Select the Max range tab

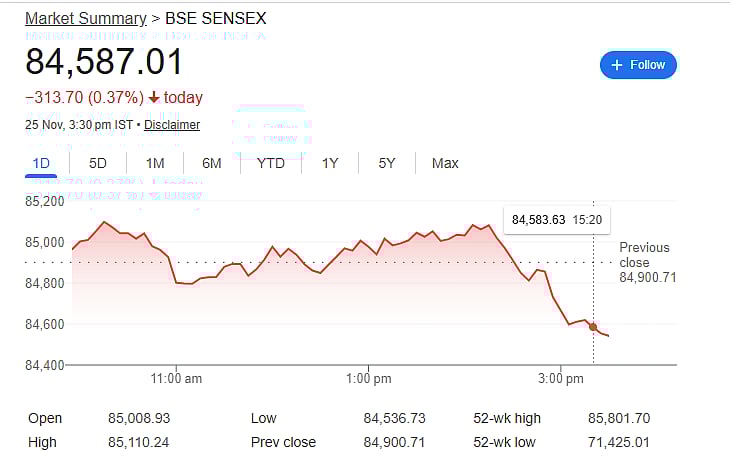(x=445, y=163)
